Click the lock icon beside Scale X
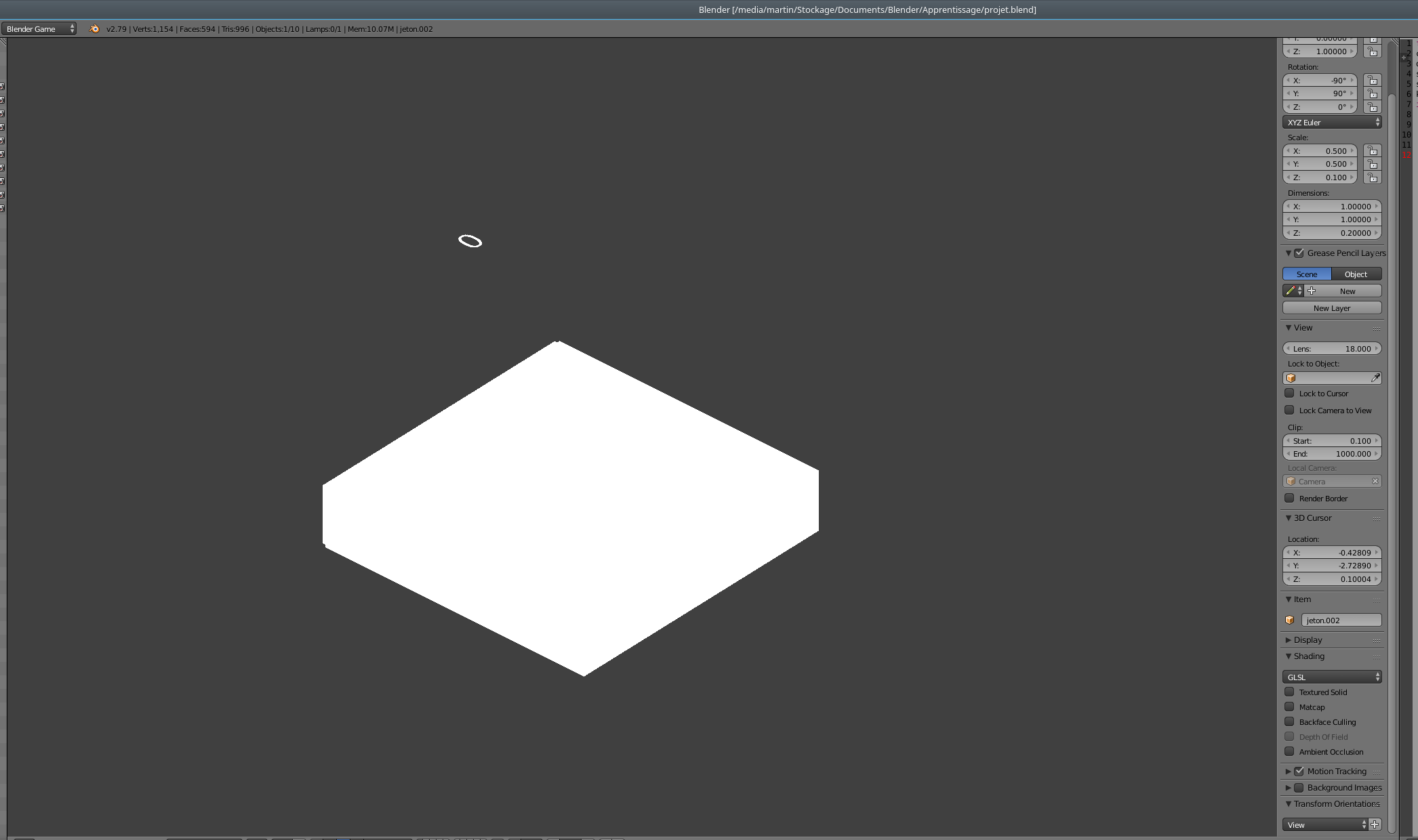This screenshot has height=840, width=1418. pyautogui.click(x=1372, y=150)
